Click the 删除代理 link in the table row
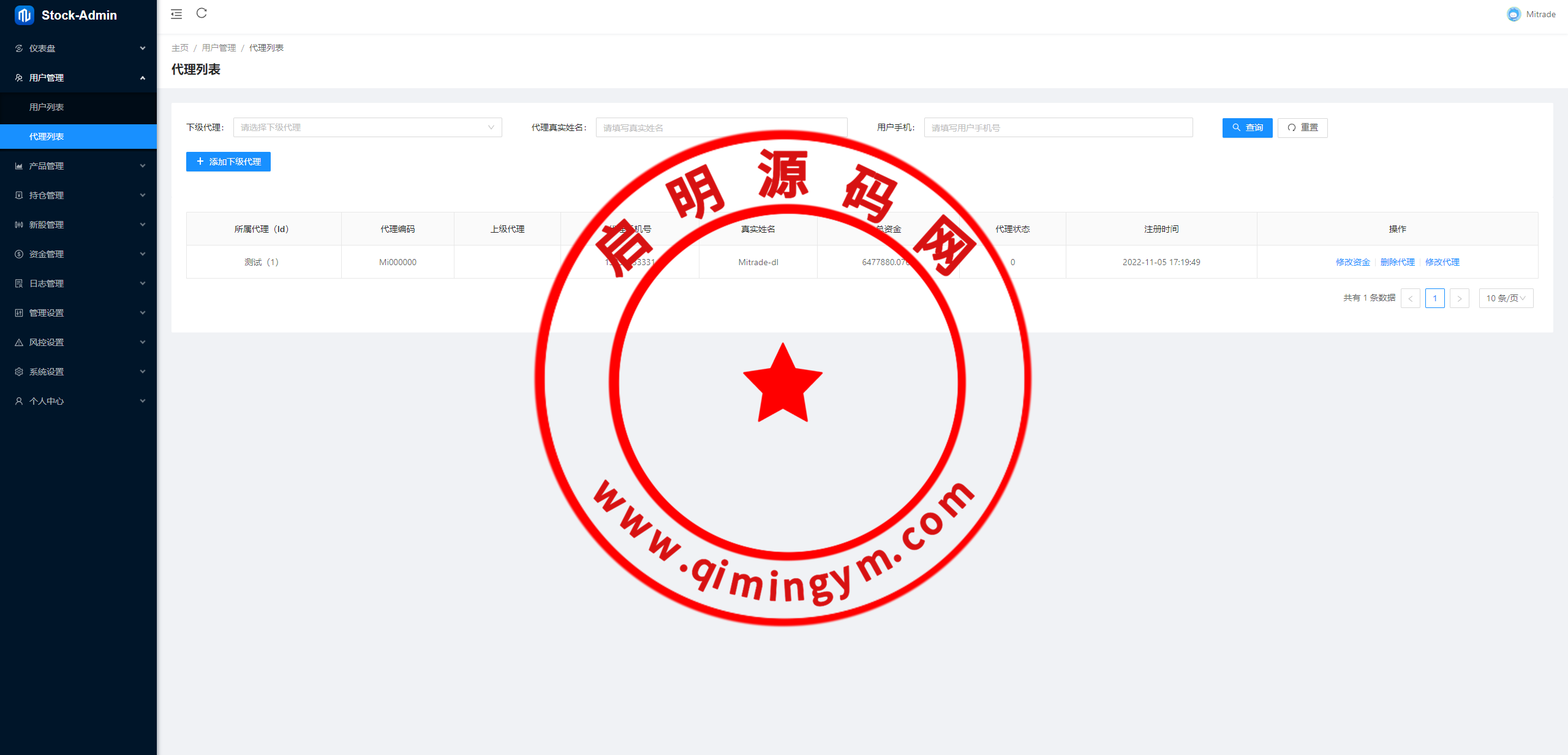The width and height of the screenshot is (1568, 755). (1397, 262)
